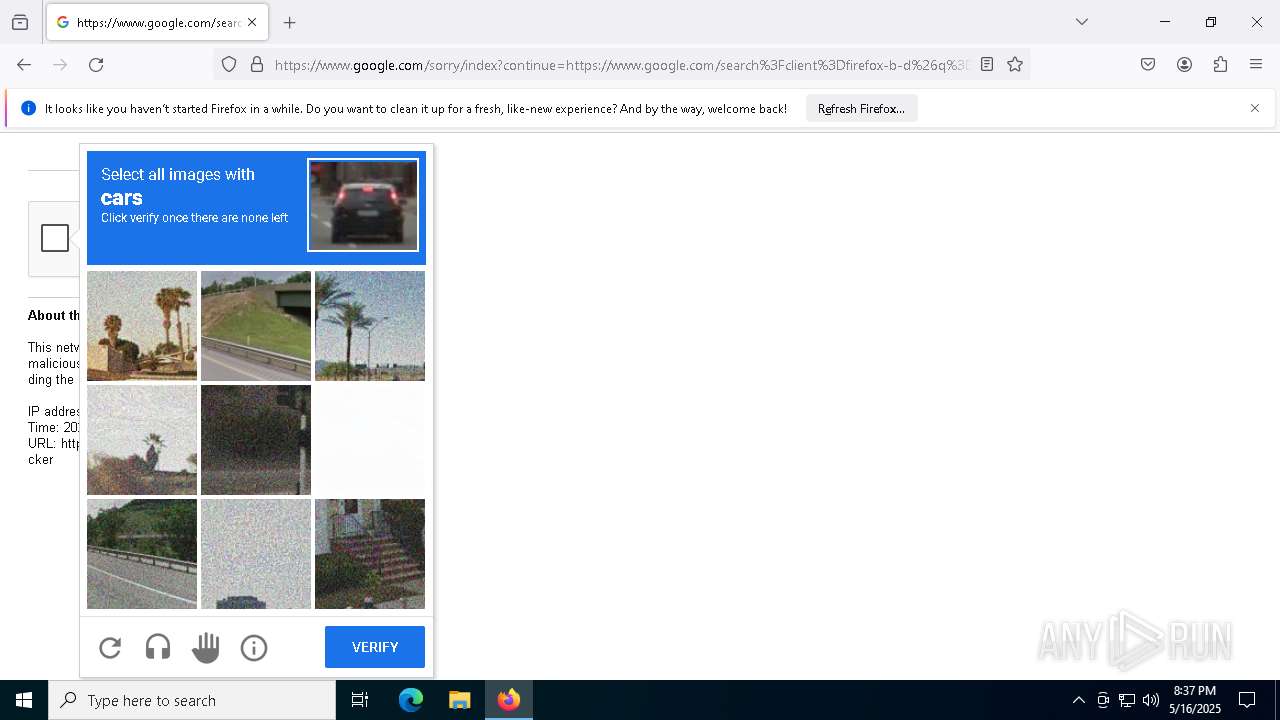Open the clock showing 8:37 PM
Screen dimensions: 1280x720
click(1195, 700)
